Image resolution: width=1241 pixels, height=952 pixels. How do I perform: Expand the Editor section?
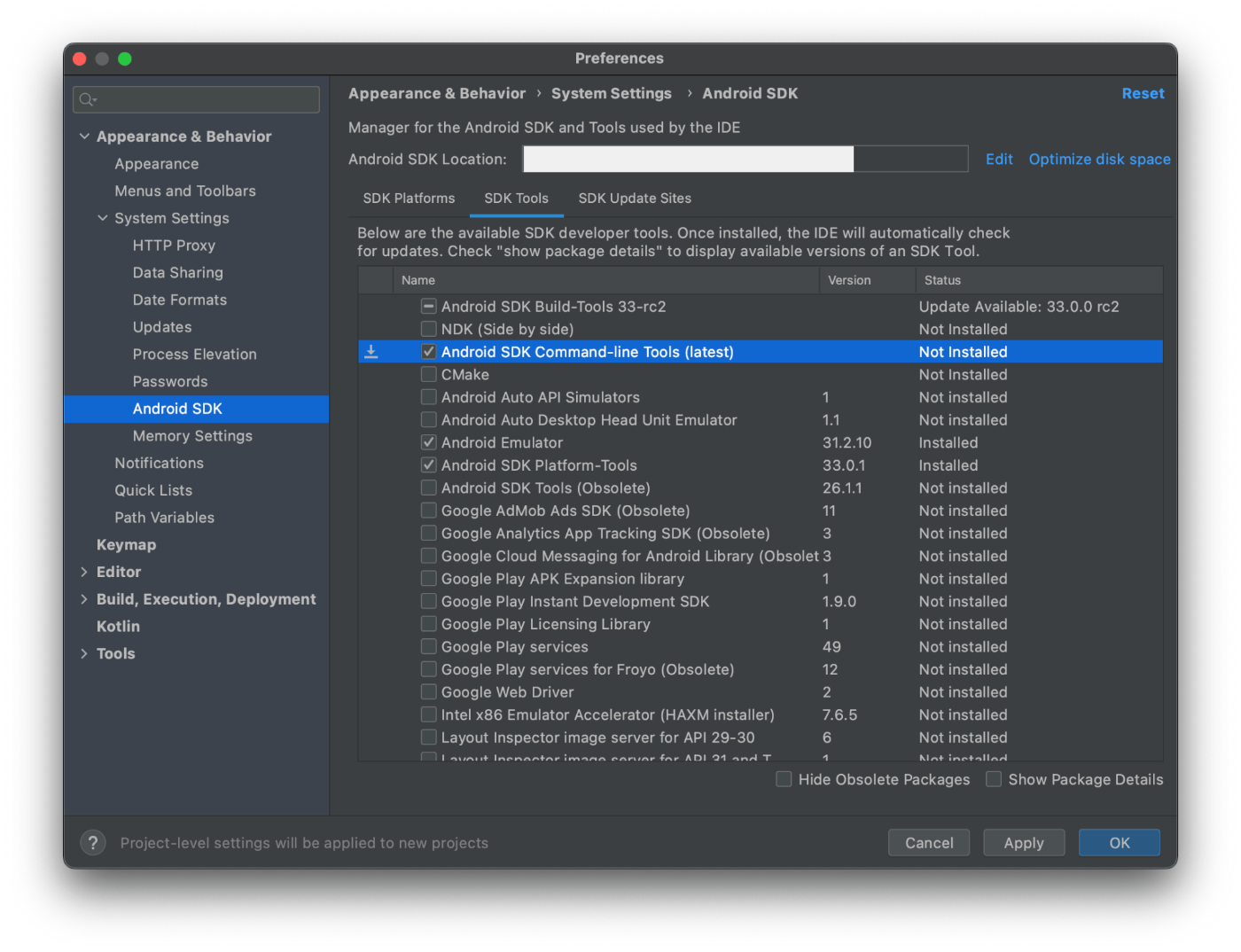[84, 572]
